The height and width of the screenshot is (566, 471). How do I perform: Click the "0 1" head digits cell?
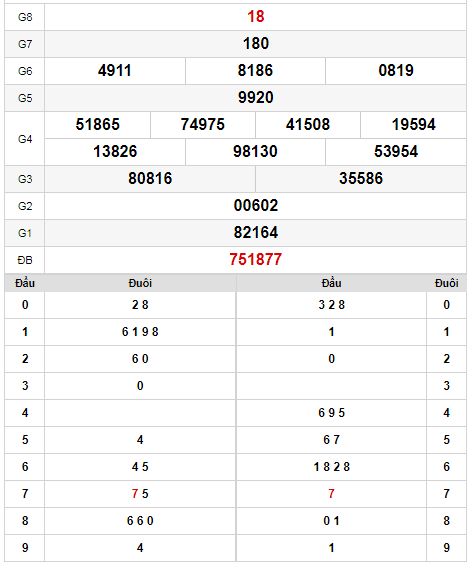[x=331, y=521]
